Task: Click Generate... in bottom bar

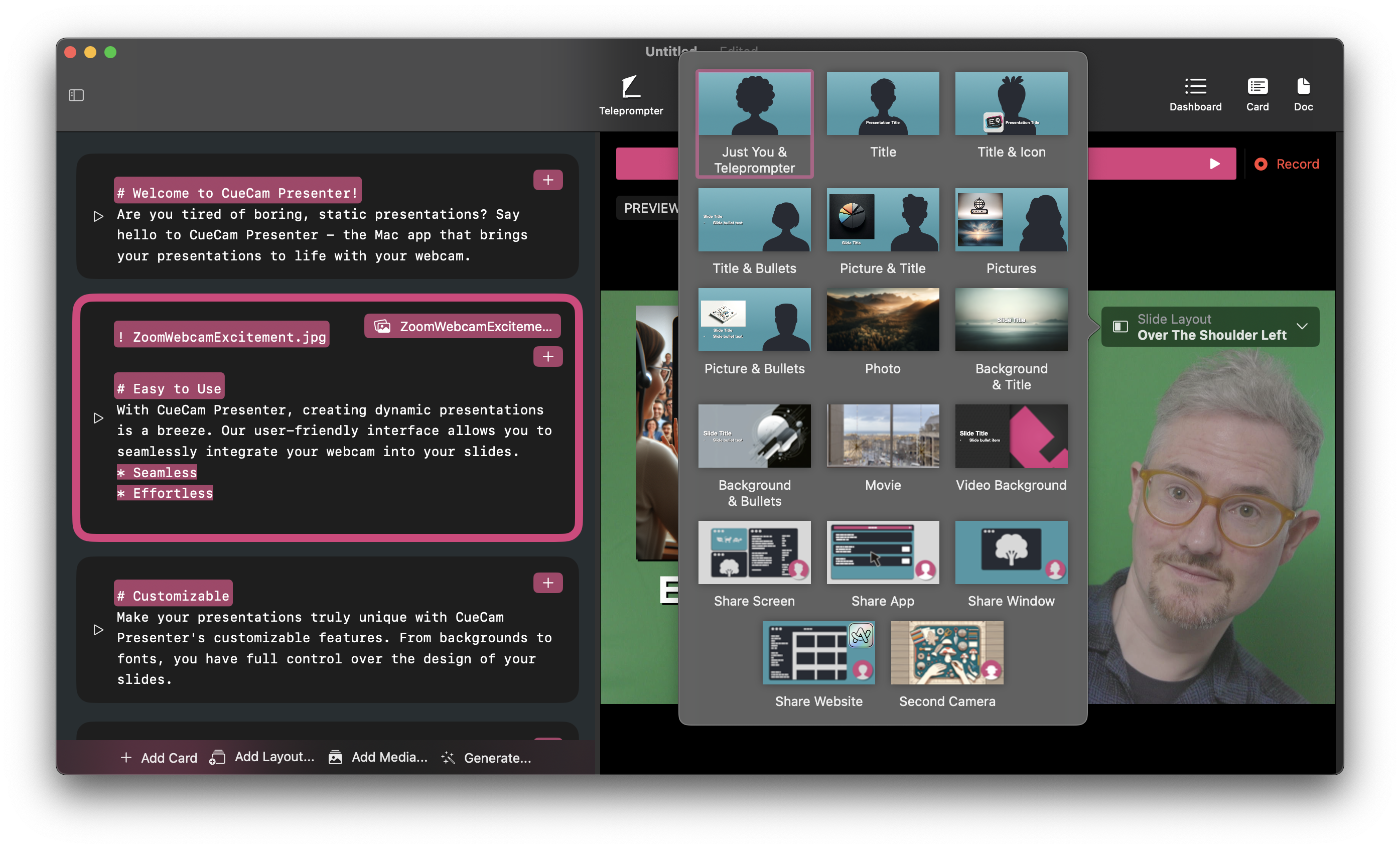Action: click(486, 758)
